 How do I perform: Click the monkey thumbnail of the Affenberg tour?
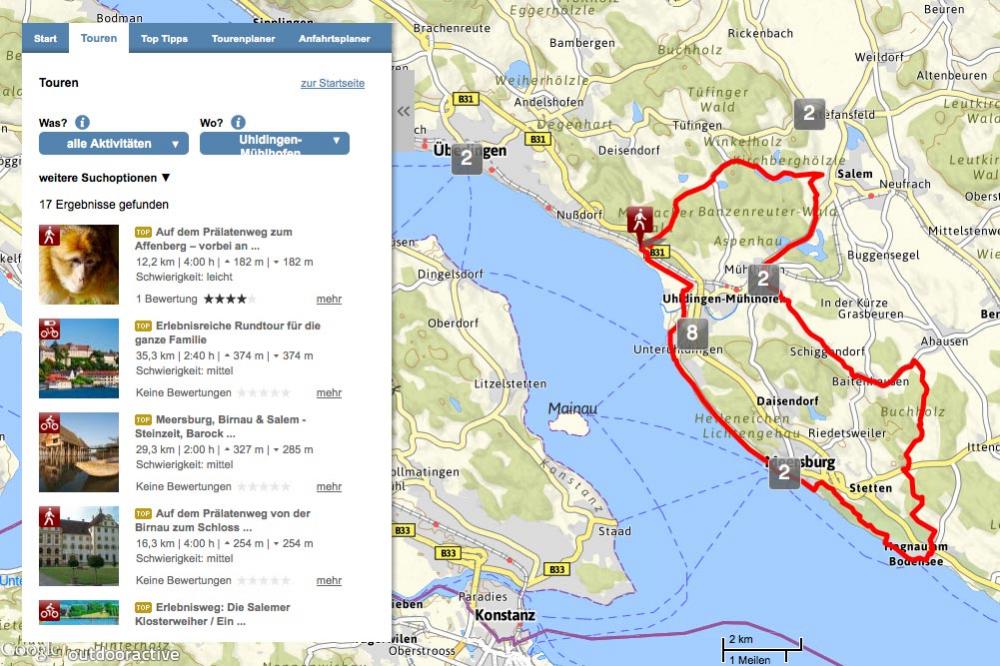point(79,264)
